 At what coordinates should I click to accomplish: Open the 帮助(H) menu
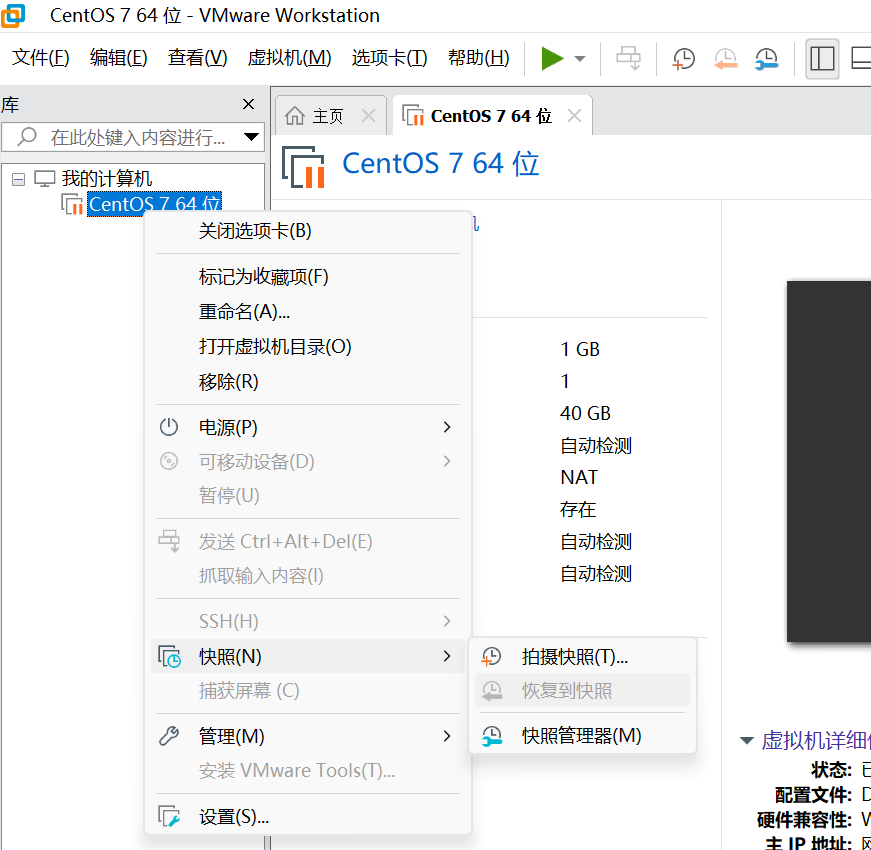(478, 57)
